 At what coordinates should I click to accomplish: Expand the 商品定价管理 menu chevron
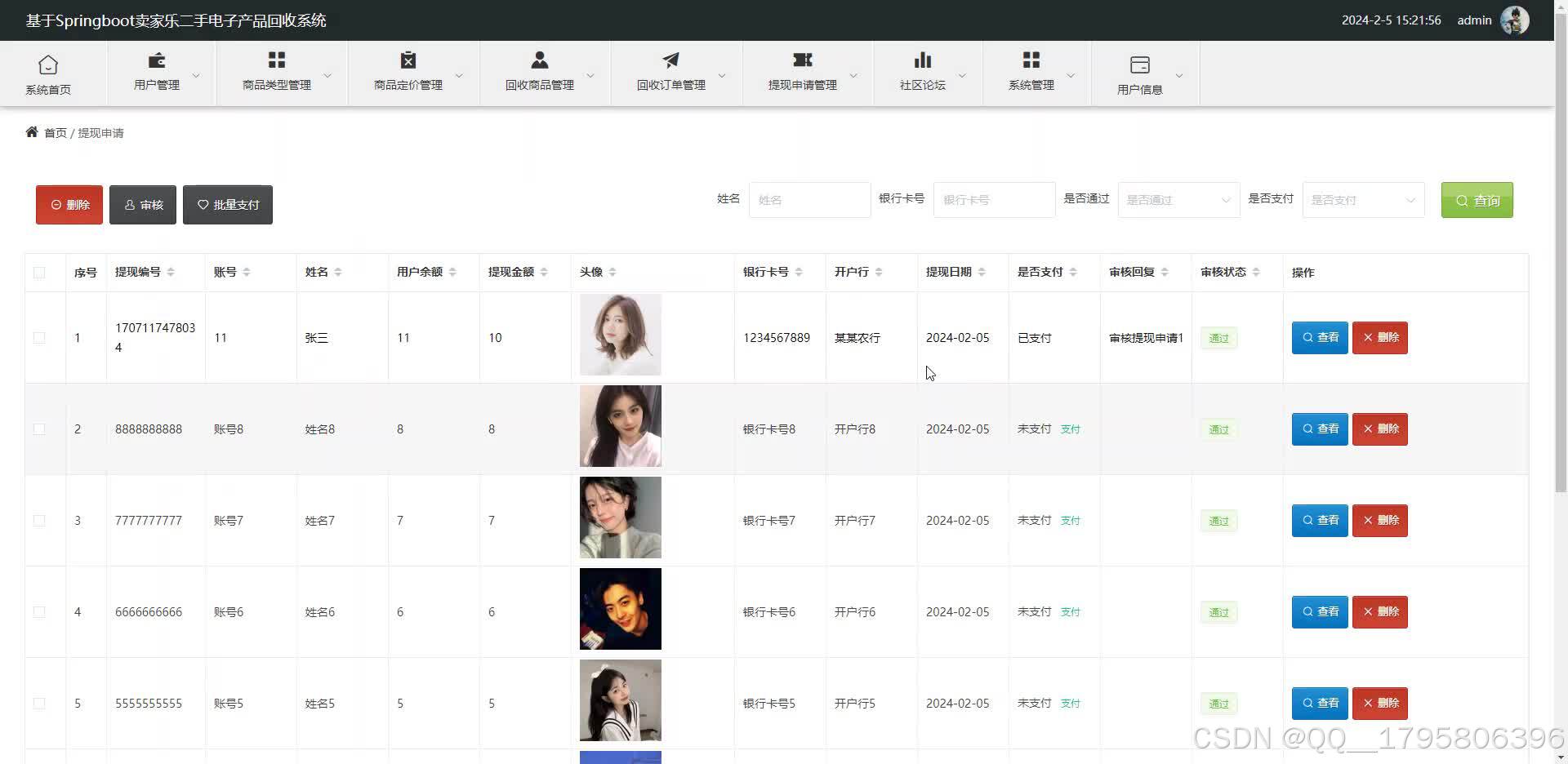coord(459,75)
